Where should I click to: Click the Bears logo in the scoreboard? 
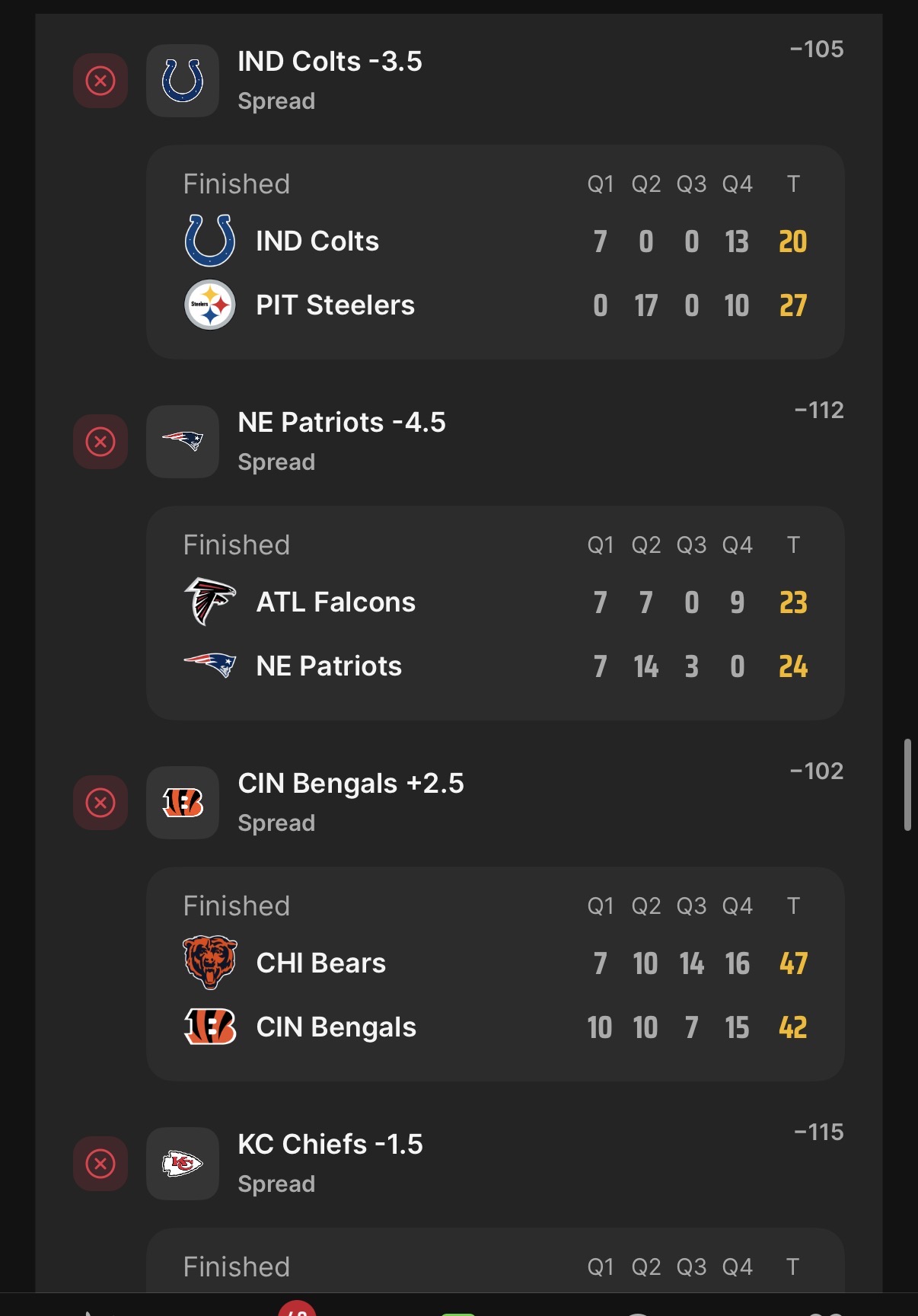click(210, 963)
